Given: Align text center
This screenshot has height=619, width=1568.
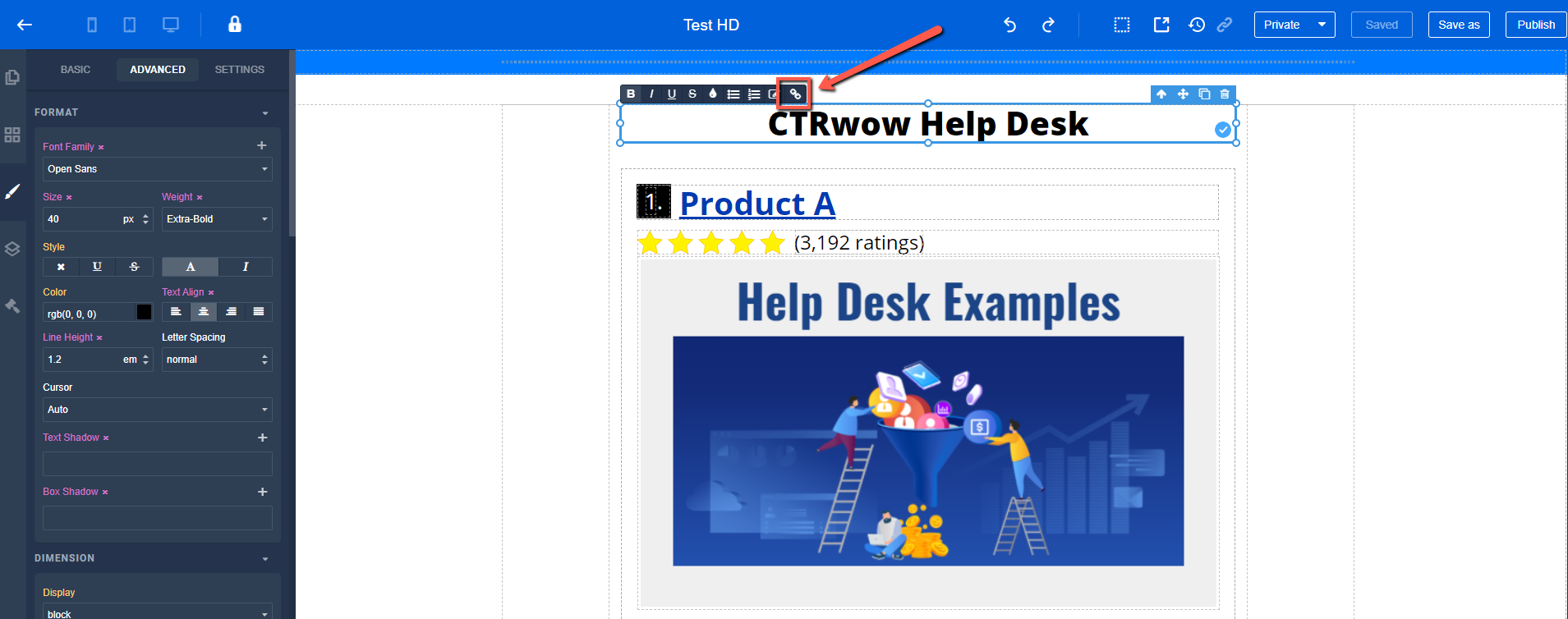Looking at the screenshot, I should pos(204,312).
